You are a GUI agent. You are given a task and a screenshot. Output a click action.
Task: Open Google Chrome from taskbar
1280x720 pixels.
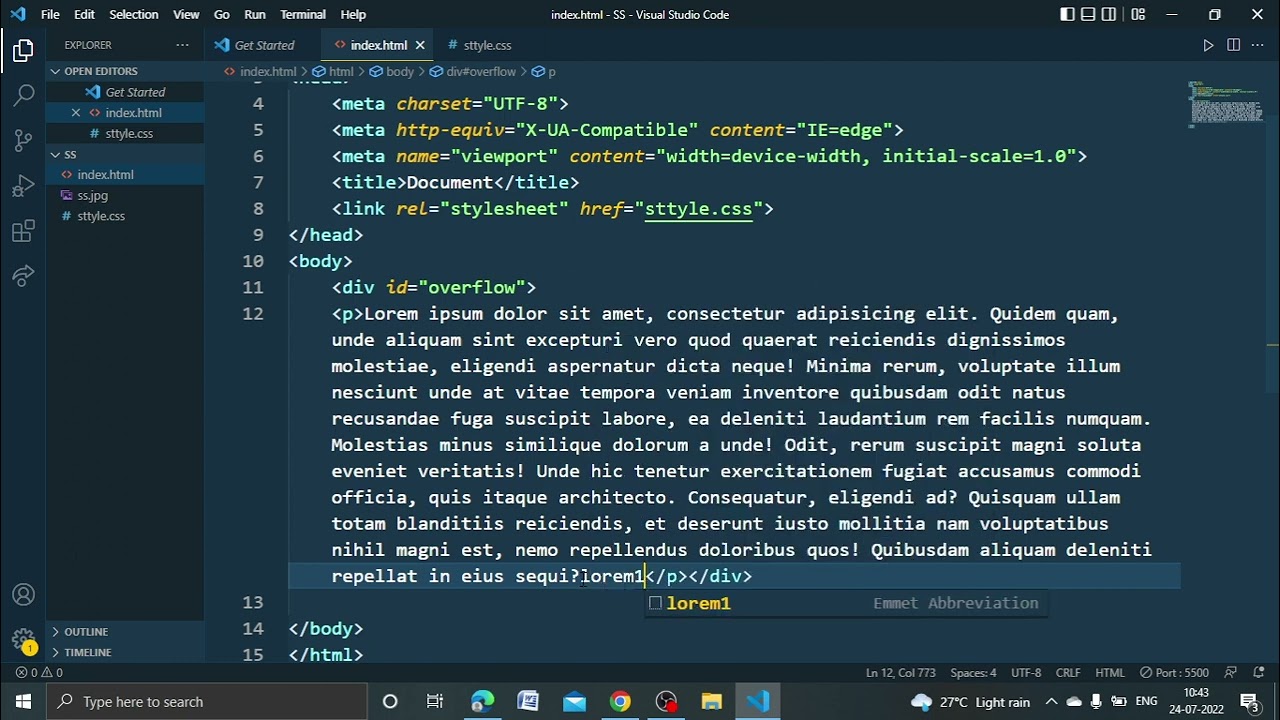click(620, 701)
